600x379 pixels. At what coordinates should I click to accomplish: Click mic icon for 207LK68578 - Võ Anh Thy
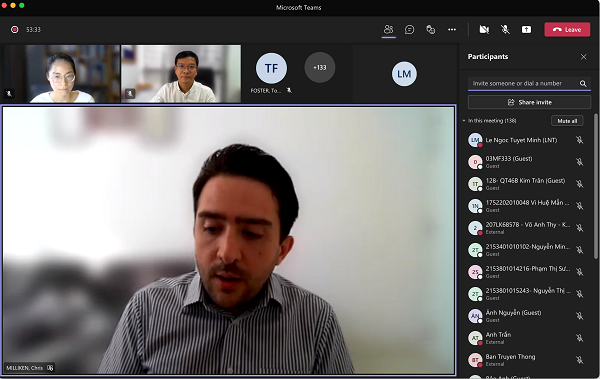point(579,228)
